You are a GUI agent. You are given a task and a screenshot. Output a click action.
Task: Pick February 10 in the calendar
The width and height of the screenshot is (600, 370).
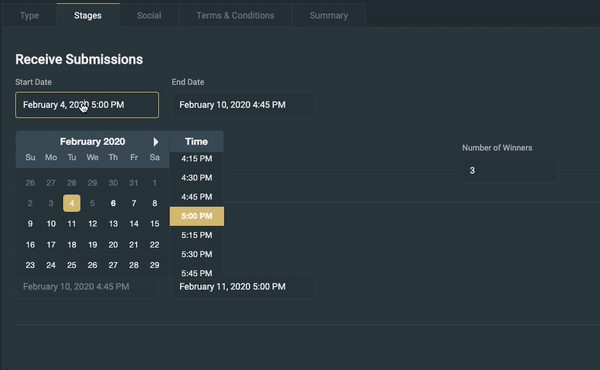tap(51, 224)
